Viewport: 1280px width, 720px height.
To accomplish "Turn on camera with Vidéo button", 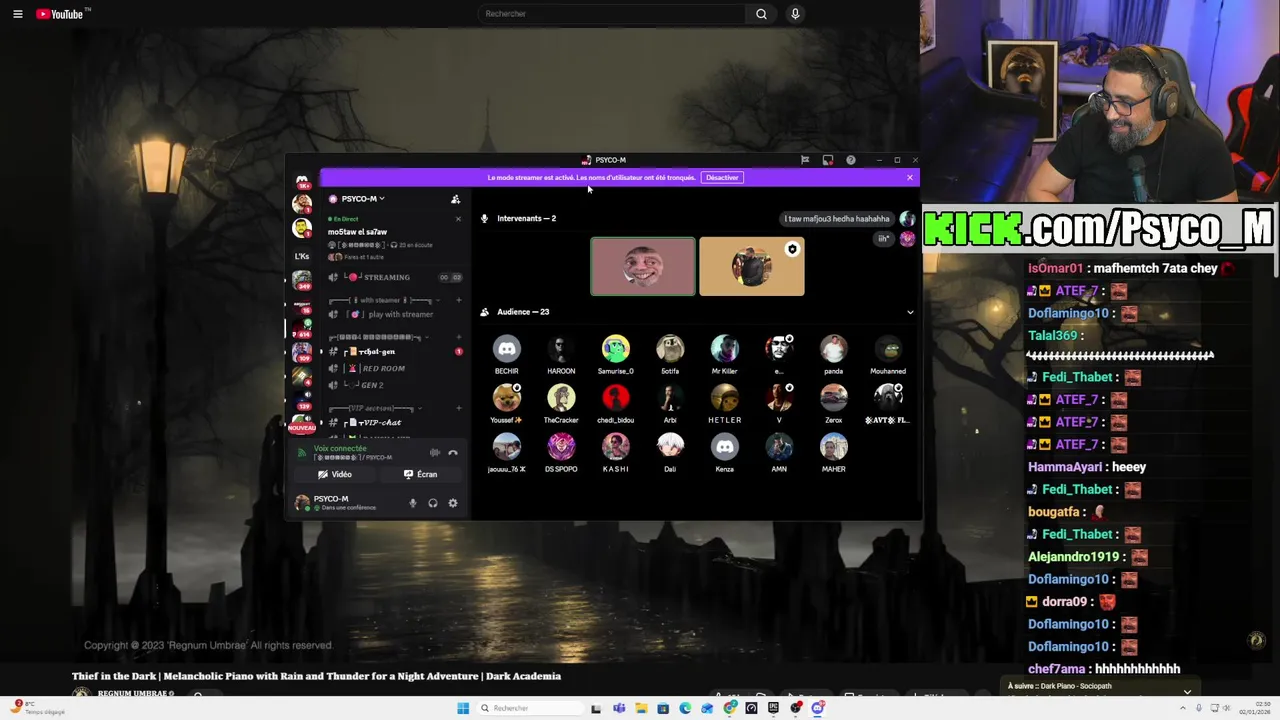I will [335, 474].
